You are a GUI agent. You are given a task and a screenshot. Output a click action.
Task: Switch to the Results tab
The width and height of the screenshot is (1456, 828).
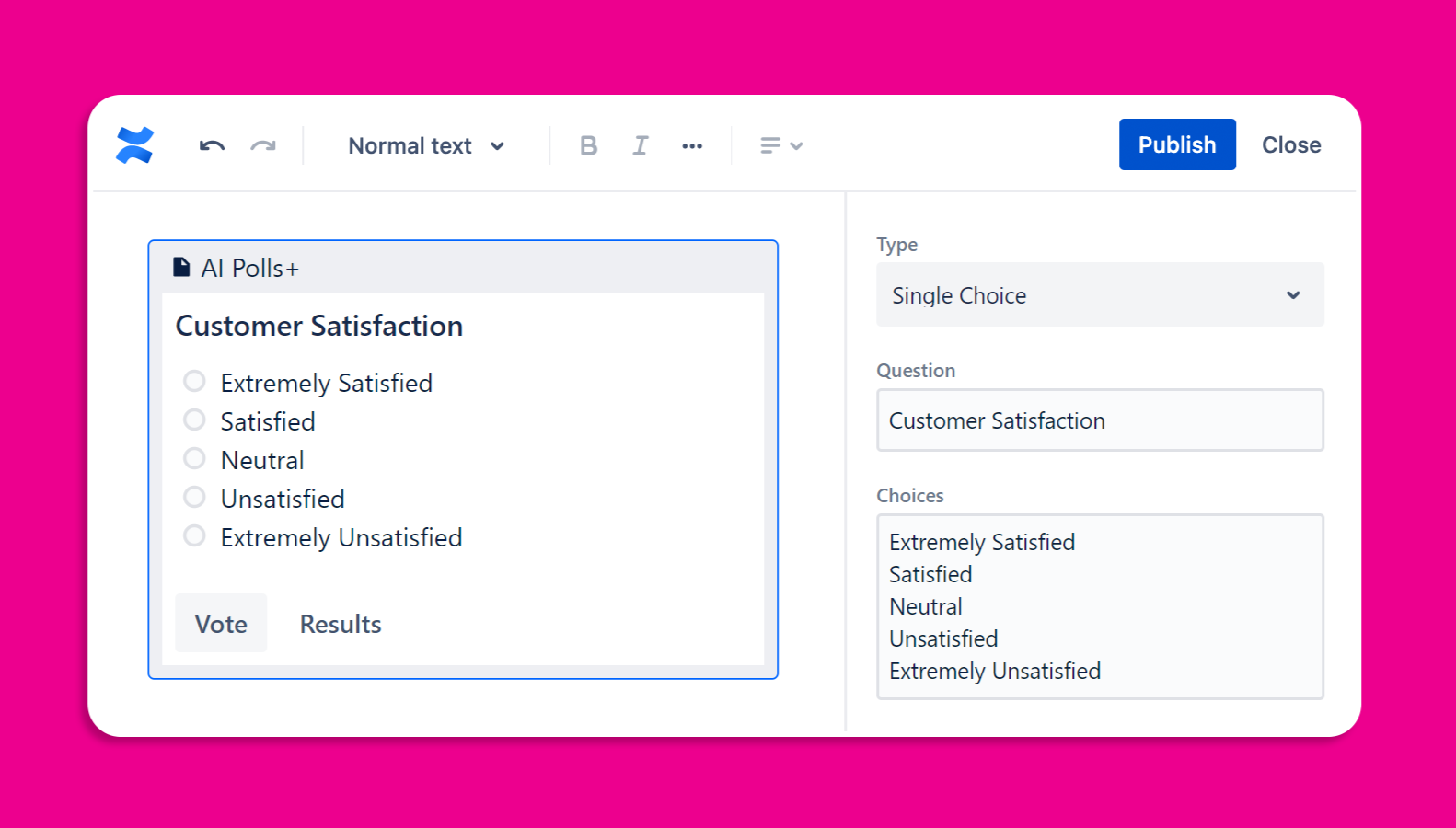[x=341, y=624]
